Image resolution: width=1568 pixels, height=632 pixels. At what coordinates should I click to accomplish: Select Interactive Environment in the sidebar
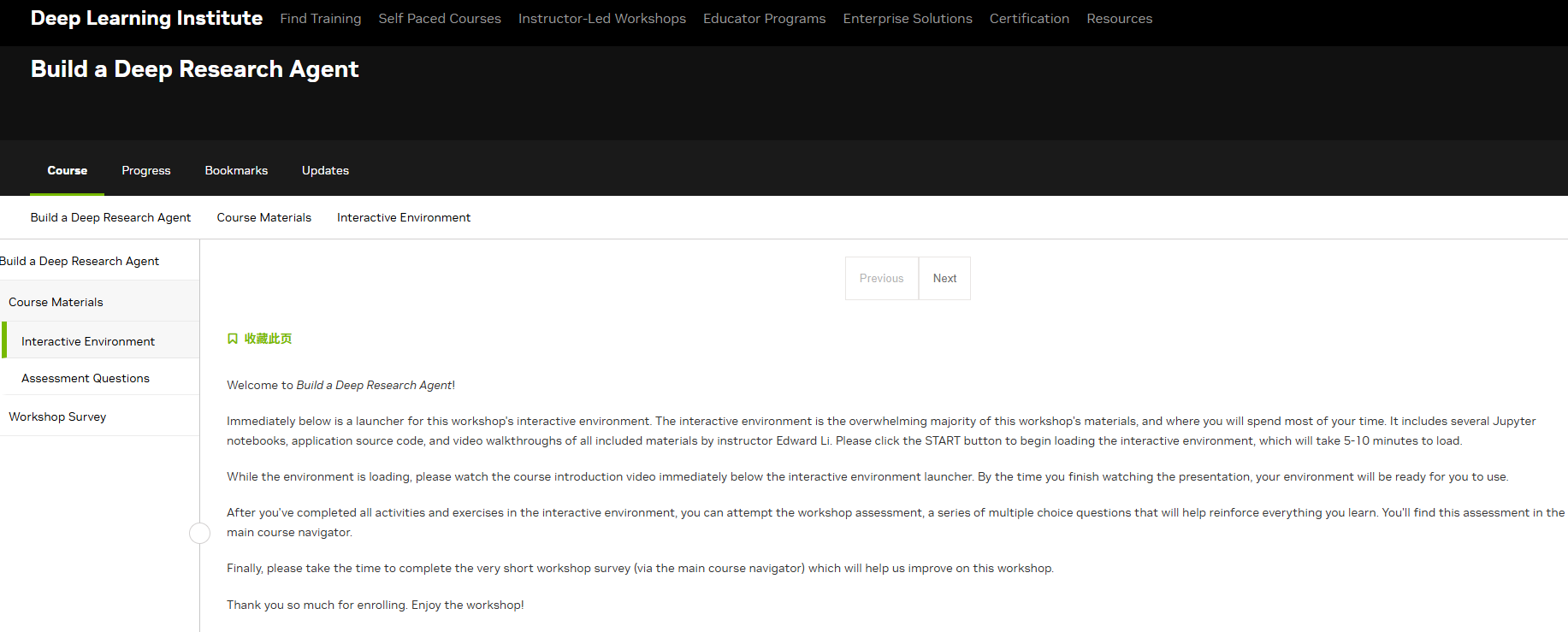coord(101,341)
